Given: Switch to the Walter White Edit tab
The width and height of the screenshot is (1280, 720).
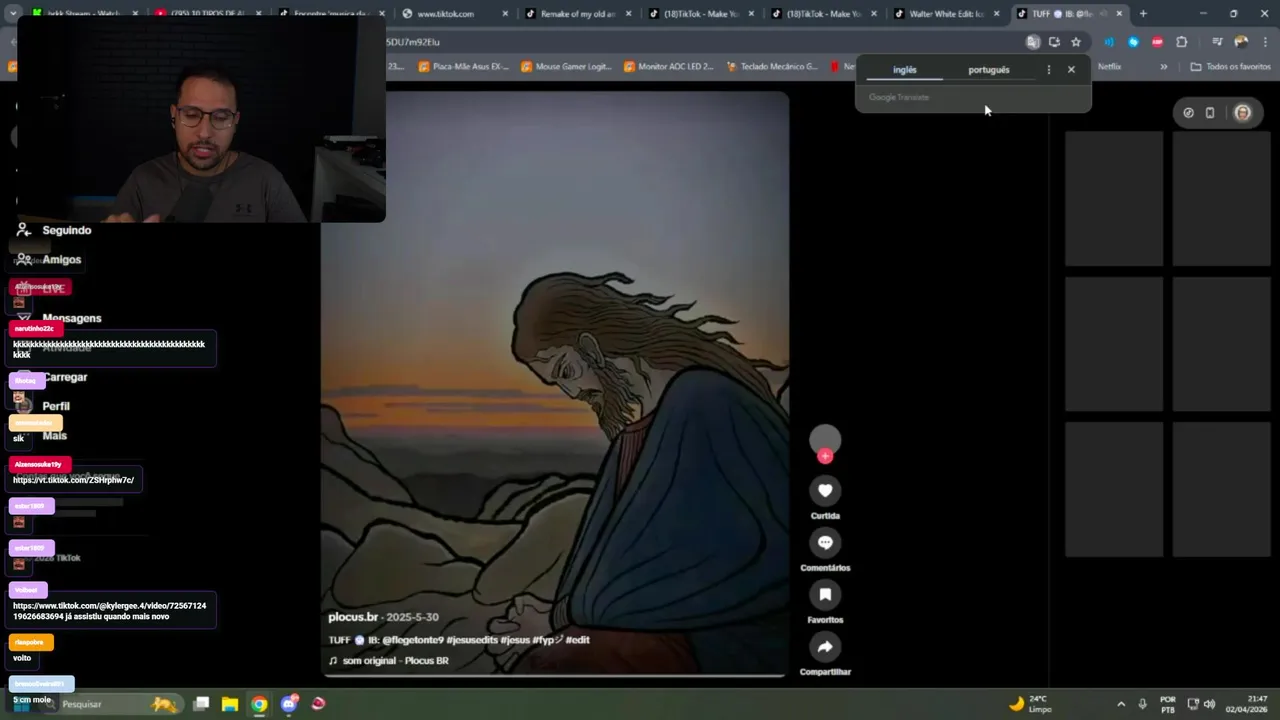Looking at the screenshot, I should pos(946,14).
